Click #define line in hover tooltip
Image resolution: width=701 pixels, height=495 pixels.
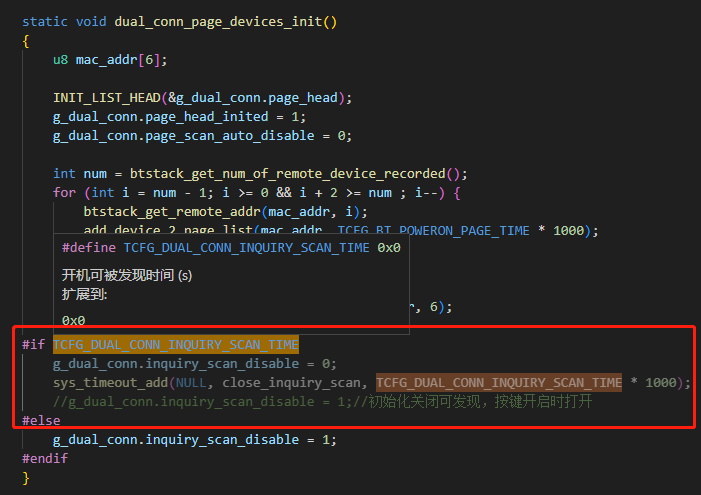click(231, 248)
